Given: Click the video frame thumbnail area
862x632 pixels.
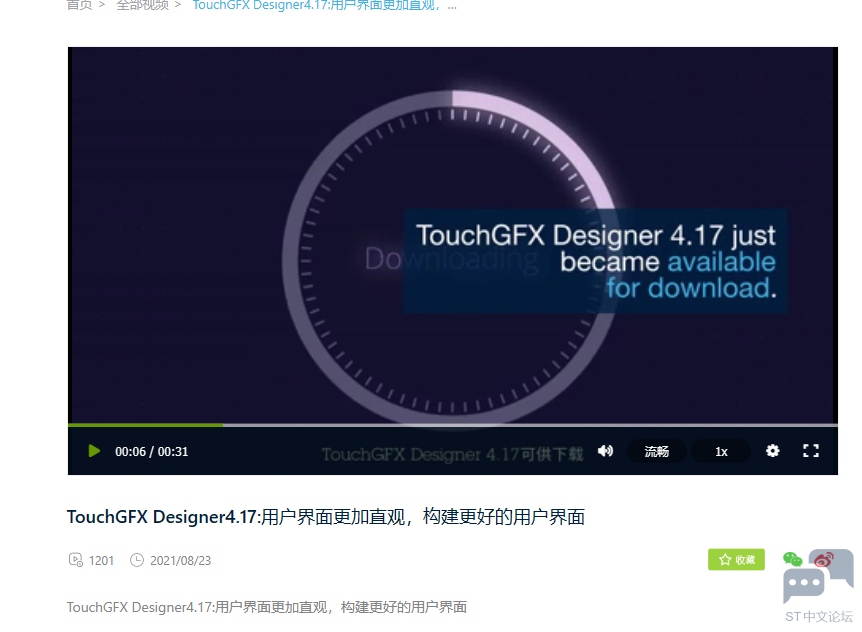Looking at the screenshot, I should [x=452, y=235].
